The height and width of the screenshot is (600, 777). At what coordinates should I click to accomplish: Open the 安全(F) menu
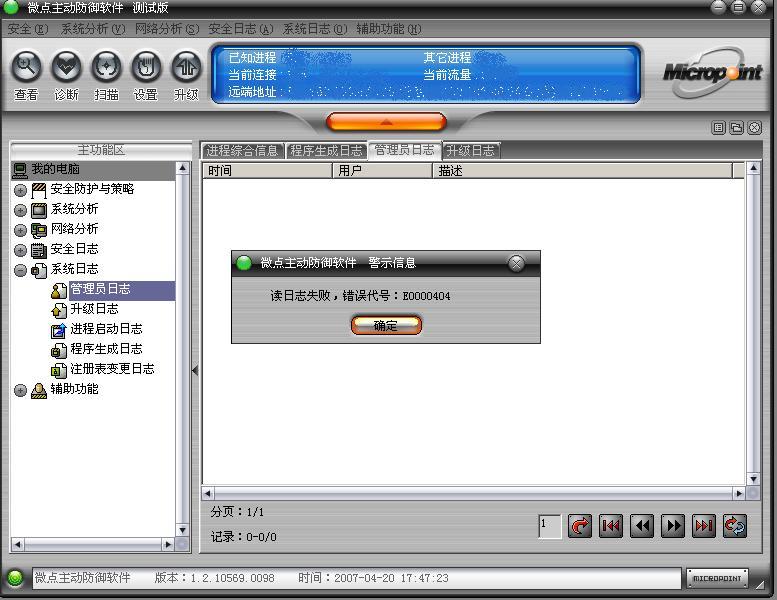28,29
